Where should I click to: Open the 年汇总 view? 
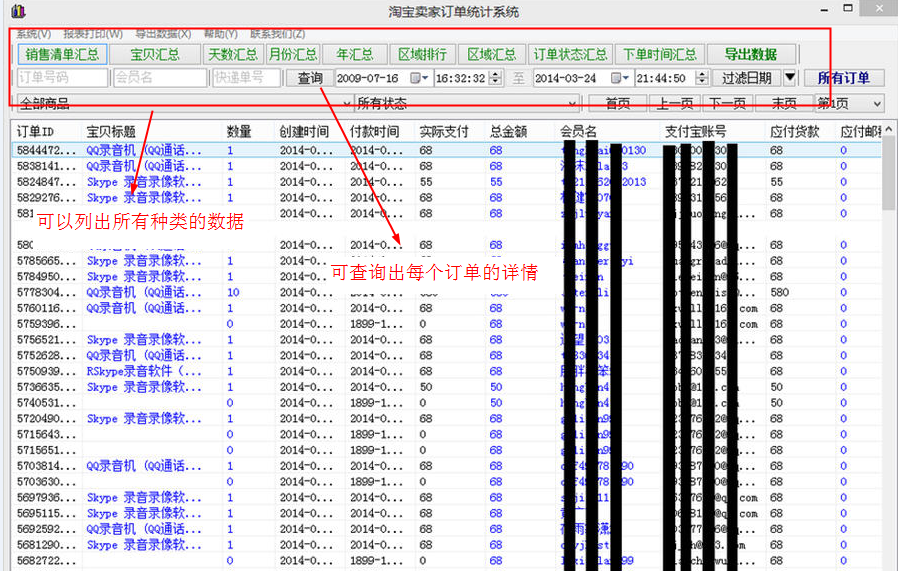point(355,54)
